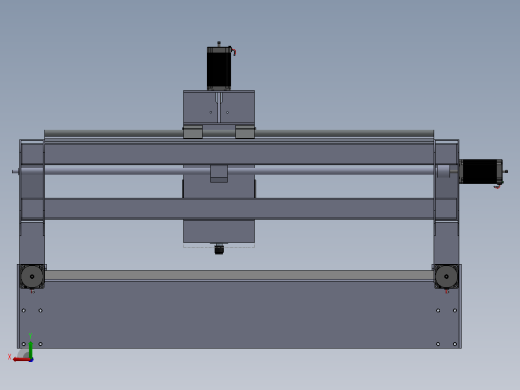Click the 'Y' label of the coordinate triad

pyautogui.click(x=30, y=336)
